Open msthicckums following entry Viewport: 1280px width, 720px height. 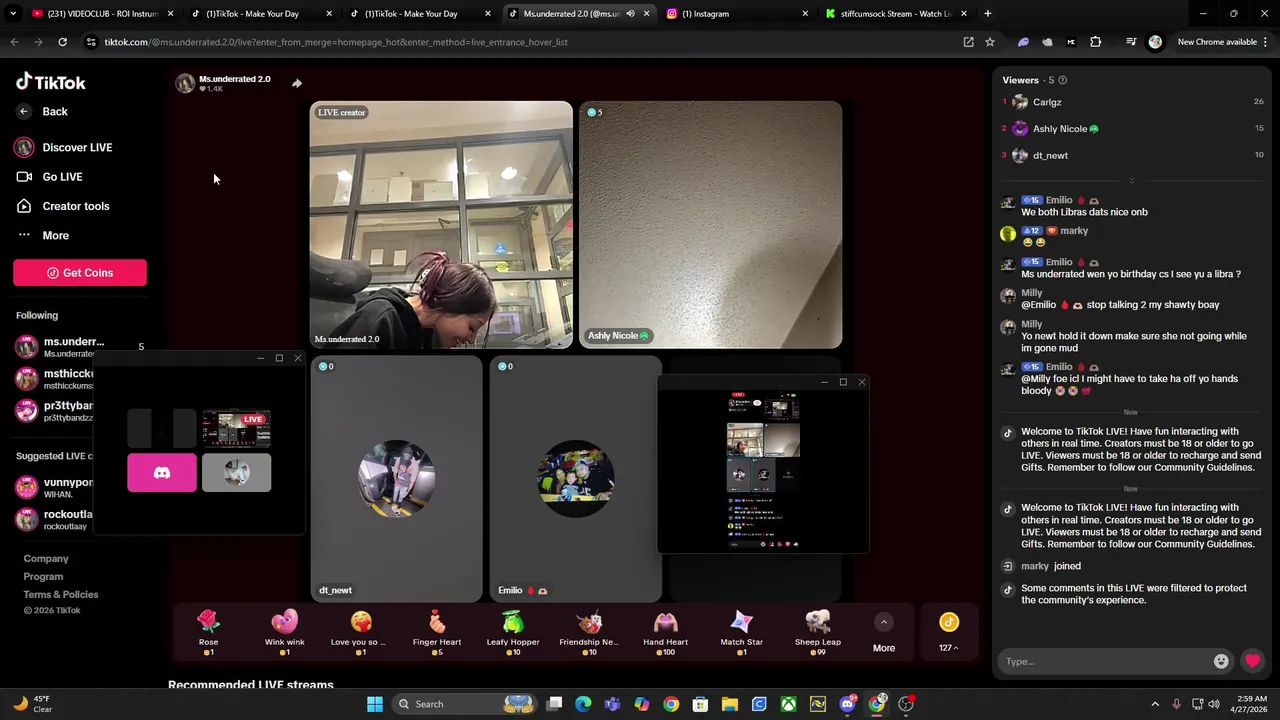55,379
